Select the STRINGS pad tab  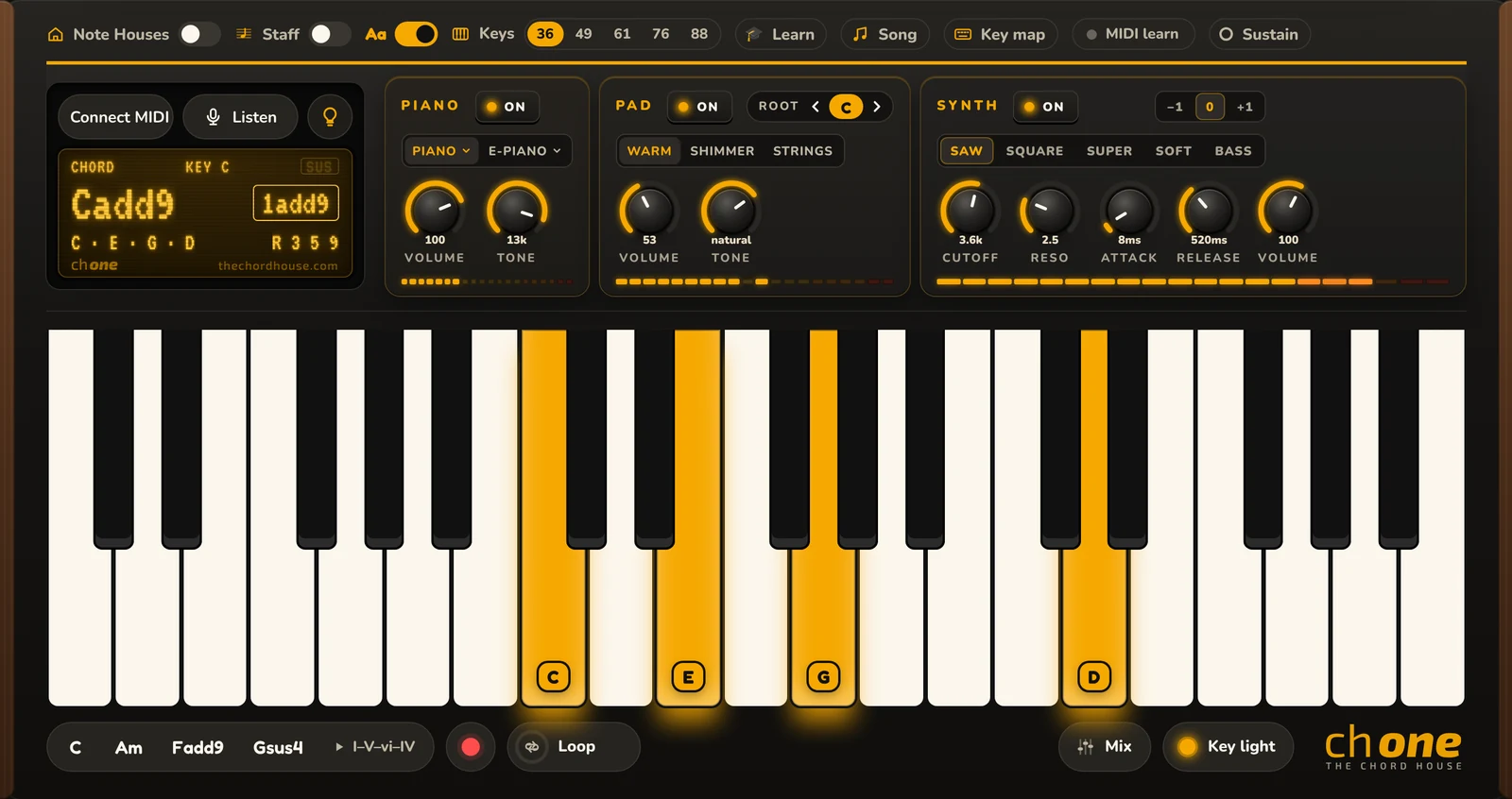click(802, 151)
